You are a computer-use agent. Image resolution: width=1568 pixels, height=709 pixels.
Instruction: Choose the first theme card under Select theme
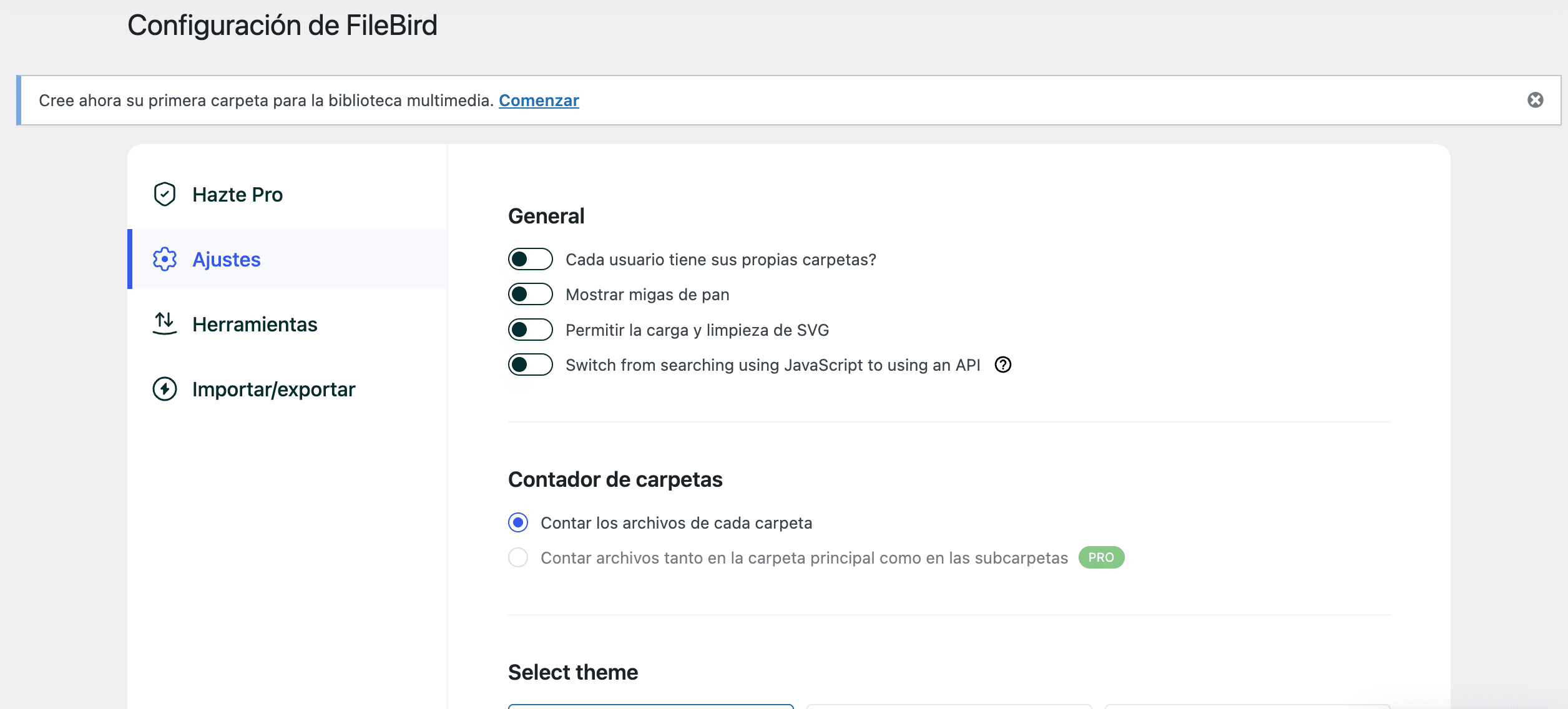tap(650, 706)
